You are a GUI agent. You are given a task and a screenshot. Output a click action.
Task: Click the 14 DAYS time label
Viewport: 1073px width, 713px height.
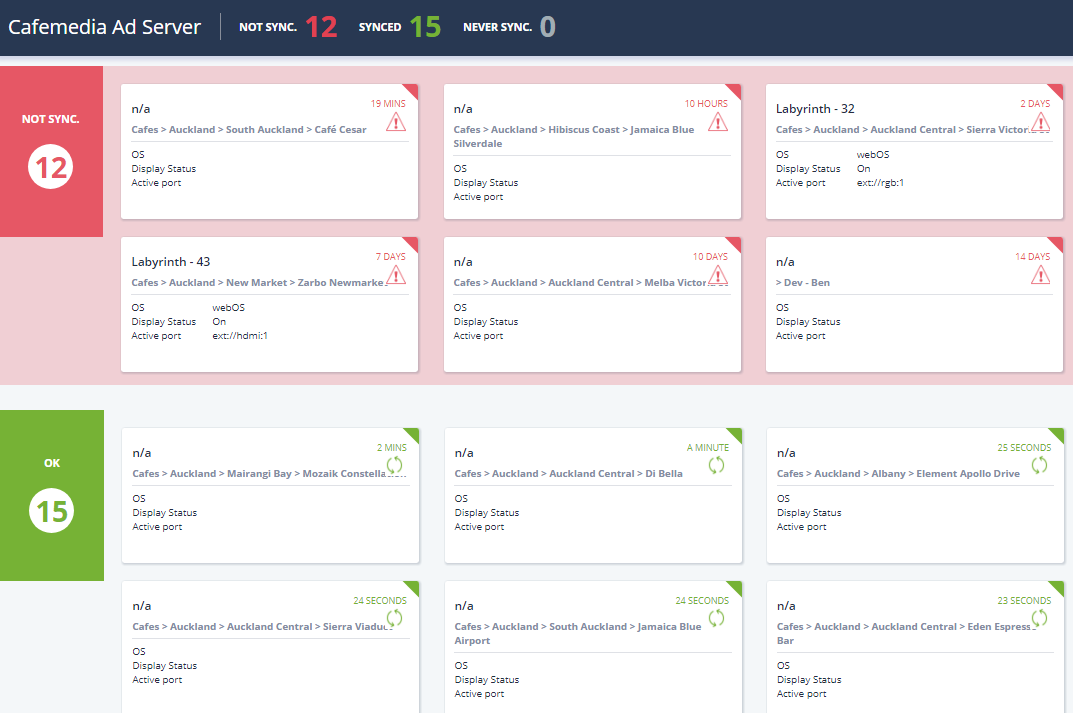[1033, 257]
